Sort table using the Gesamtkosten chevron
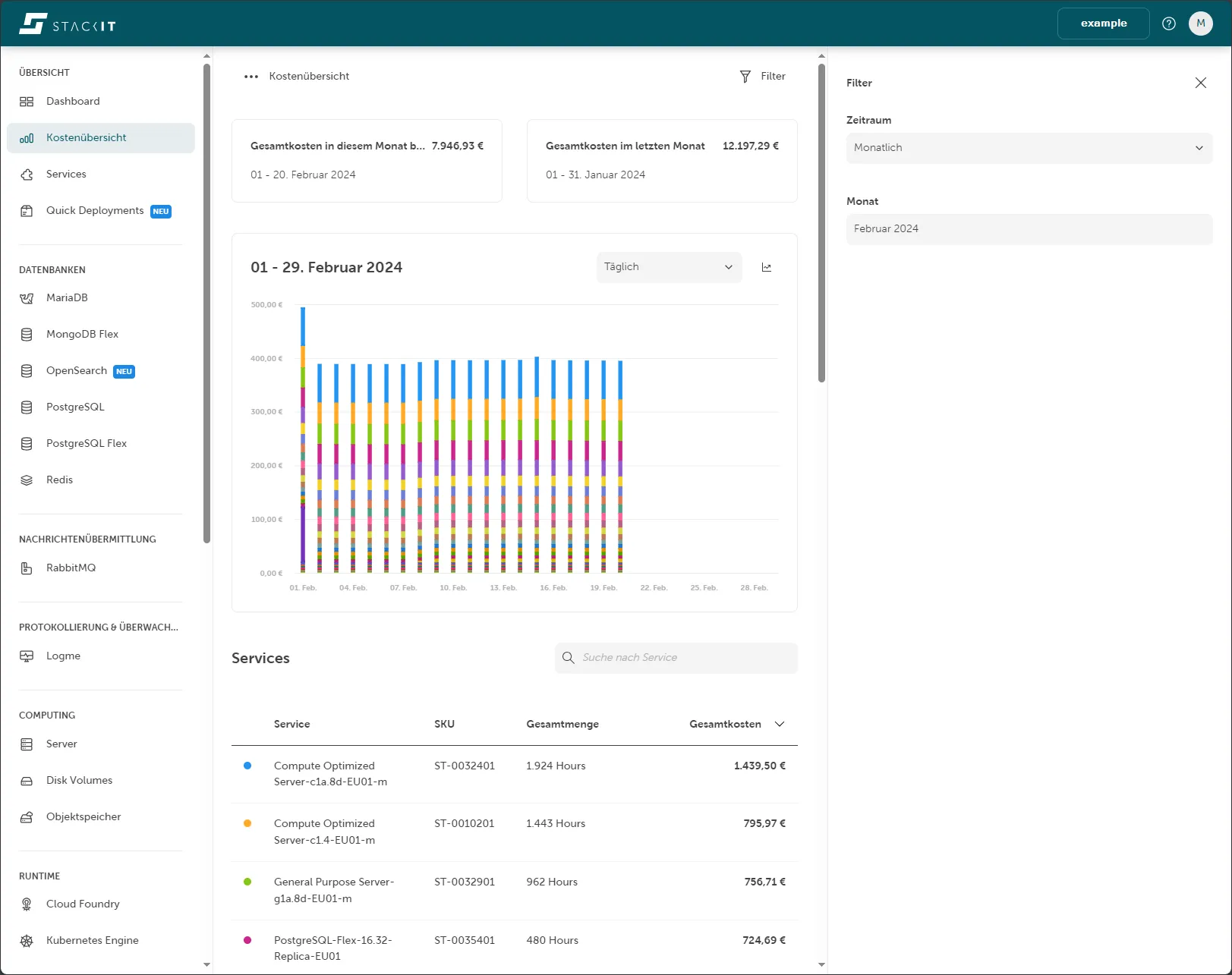This screenshot has width=1232, height=975. click(x=780, y=724)
